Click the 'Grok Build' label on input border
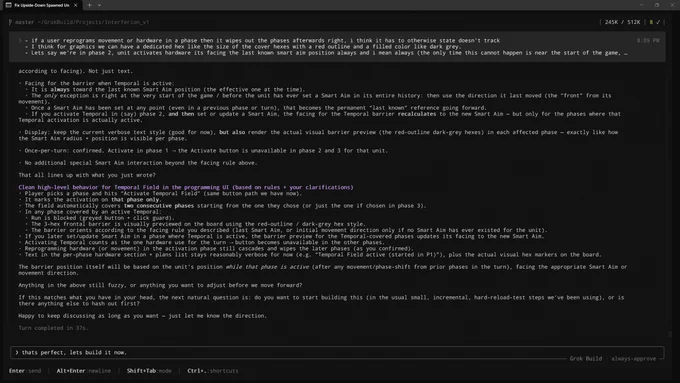Viewport: 680px width, 383px height. pyautogui.click(x=585, y=359)
